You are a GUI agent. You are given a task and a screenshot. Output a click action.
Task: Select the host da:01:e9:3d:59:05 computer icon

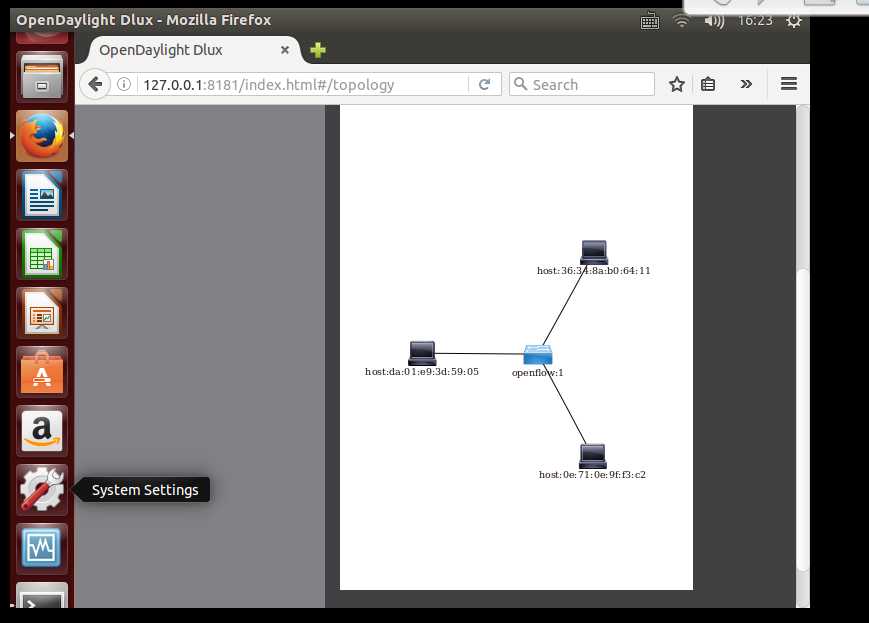tap(422, 353)
